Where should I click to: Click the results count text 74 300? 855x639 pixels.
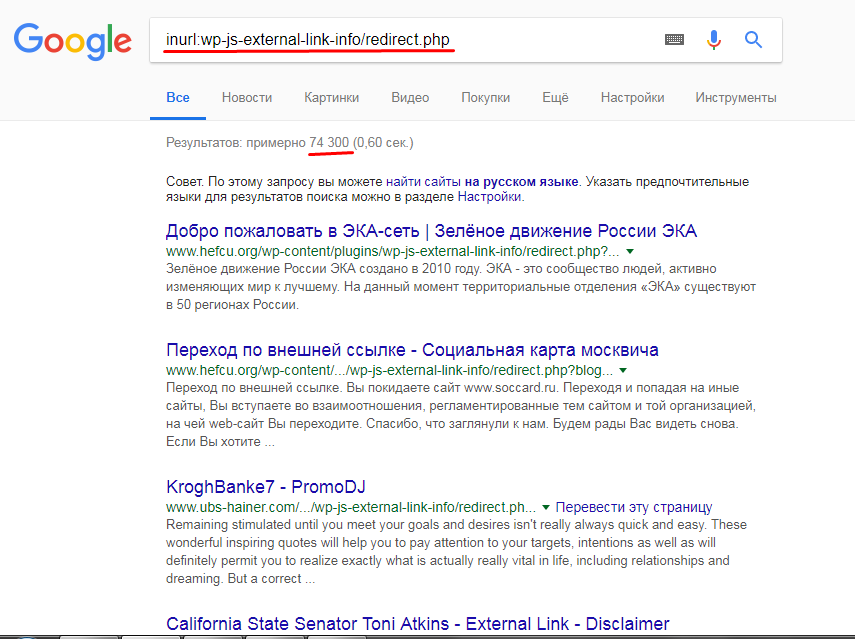click(x=329, y=142)
